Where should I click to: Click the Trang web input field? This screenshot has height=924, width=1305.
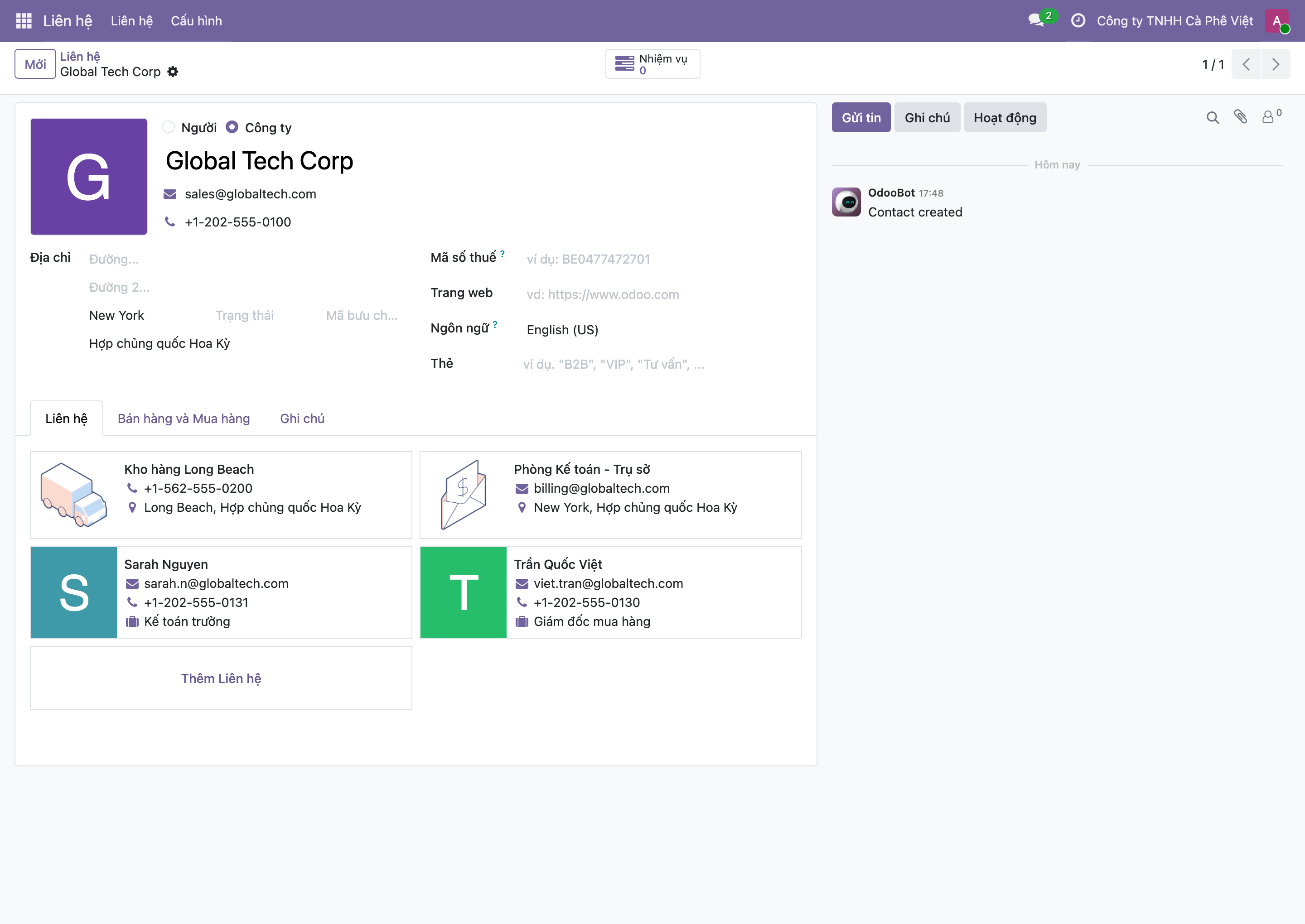pos(663,295)
